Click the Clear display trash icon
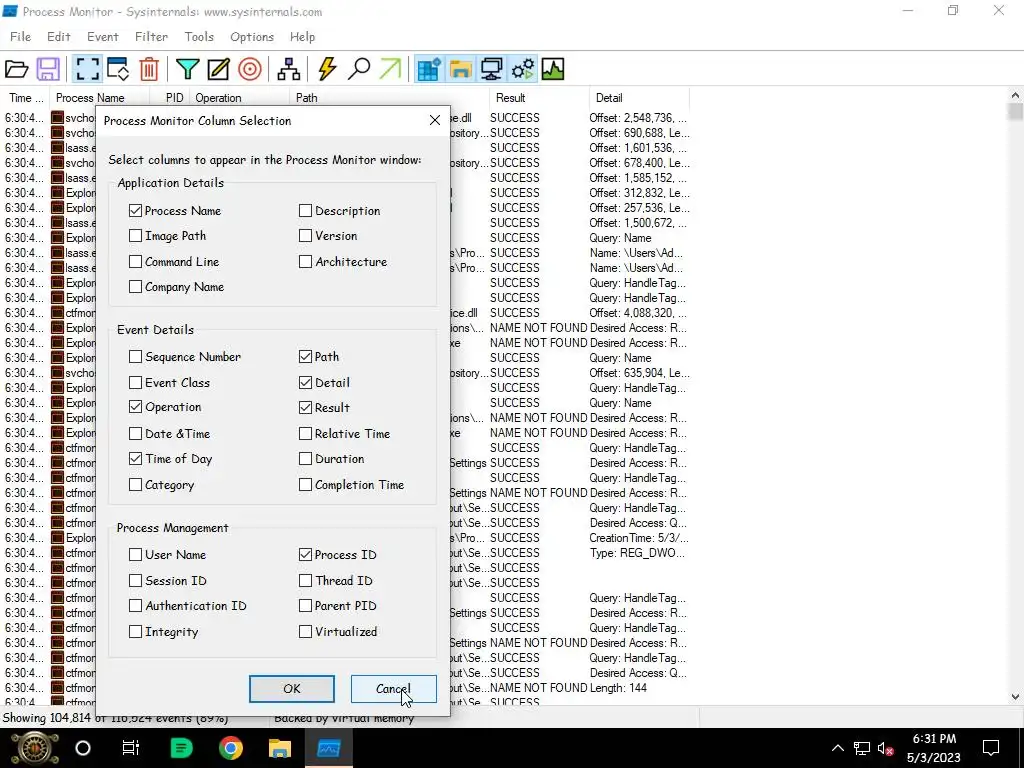This screenshot has height=768, width=1024. 149,69
